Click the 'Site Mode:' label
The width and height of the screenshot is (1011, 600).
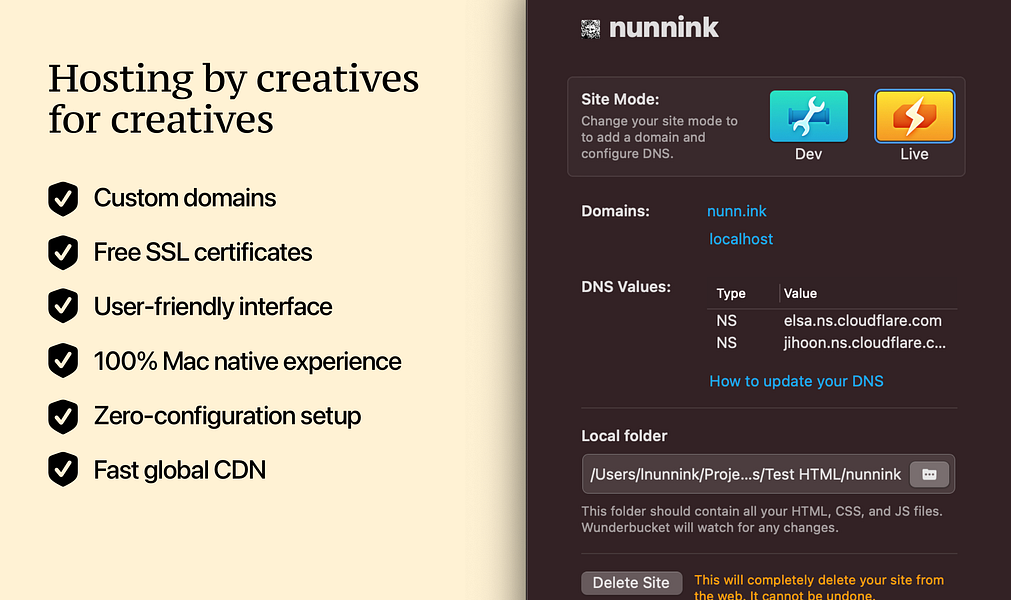620,99
